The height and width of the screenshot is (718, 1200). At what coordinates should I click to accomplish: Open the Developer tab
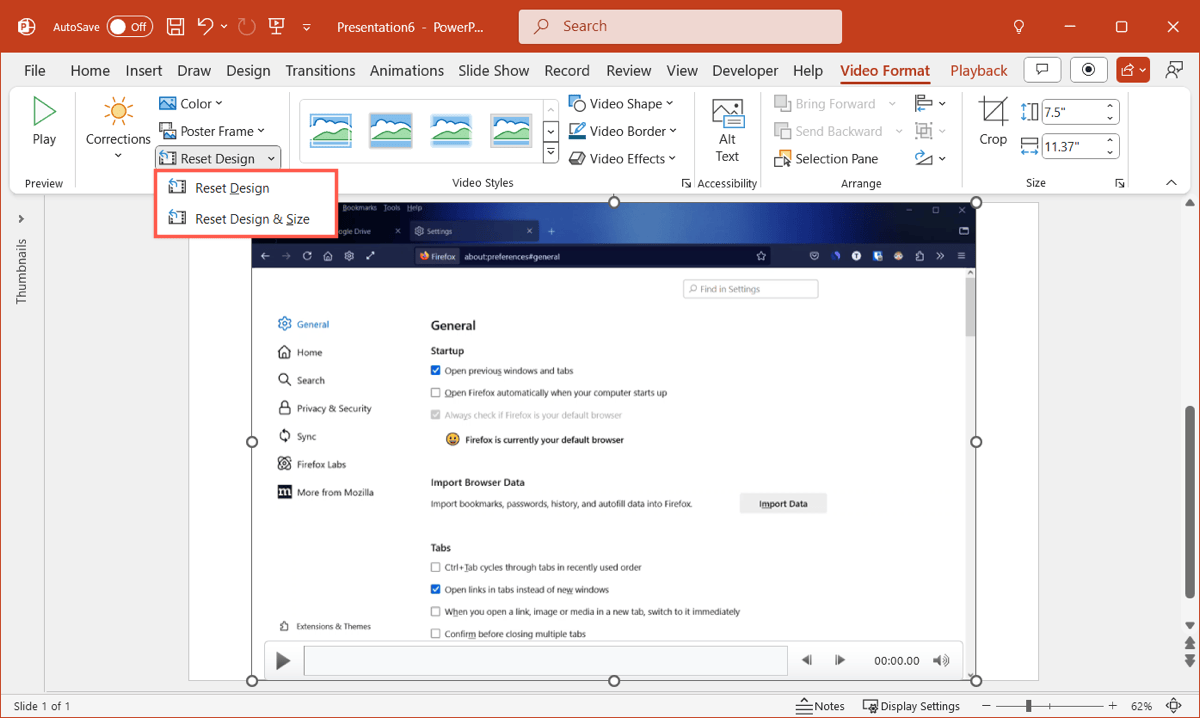coord(745,70)
